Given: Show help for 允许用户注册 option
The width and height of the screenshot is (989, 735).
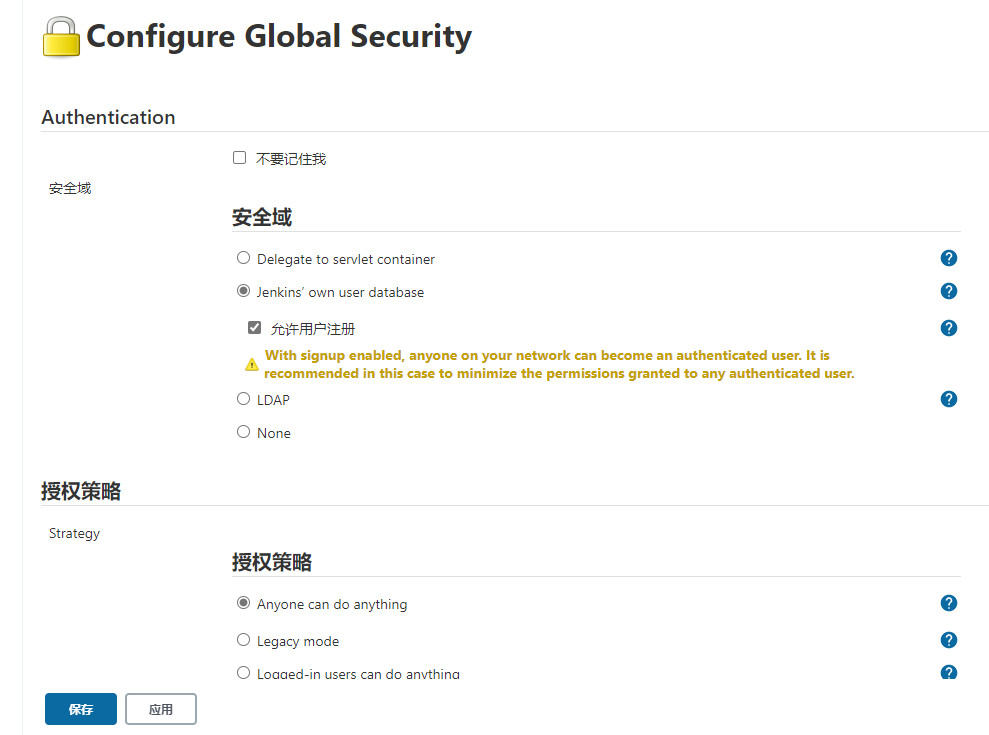Looking at the screenshot, I should tap(949, 328).
